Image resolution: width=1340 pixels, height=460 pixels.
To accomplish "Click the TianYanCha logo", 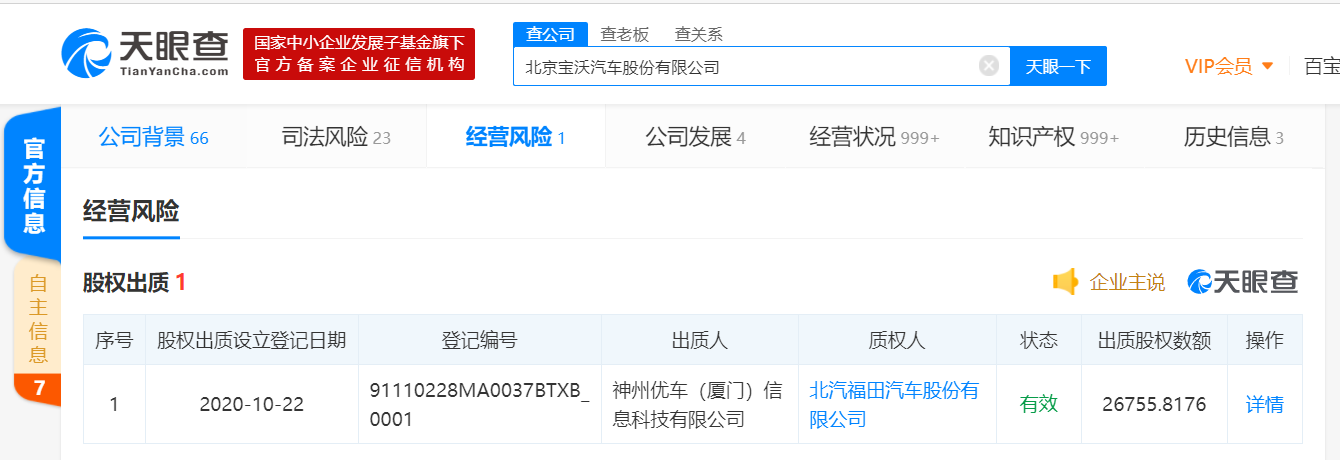I will (x=146, y=53).
